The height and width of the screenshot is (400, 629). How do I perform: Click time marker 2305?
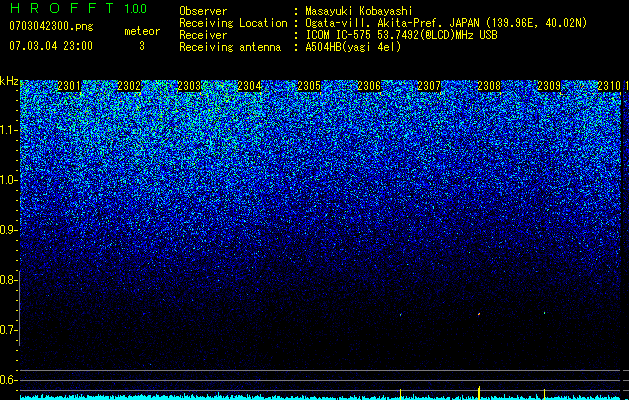pos(309,86)
